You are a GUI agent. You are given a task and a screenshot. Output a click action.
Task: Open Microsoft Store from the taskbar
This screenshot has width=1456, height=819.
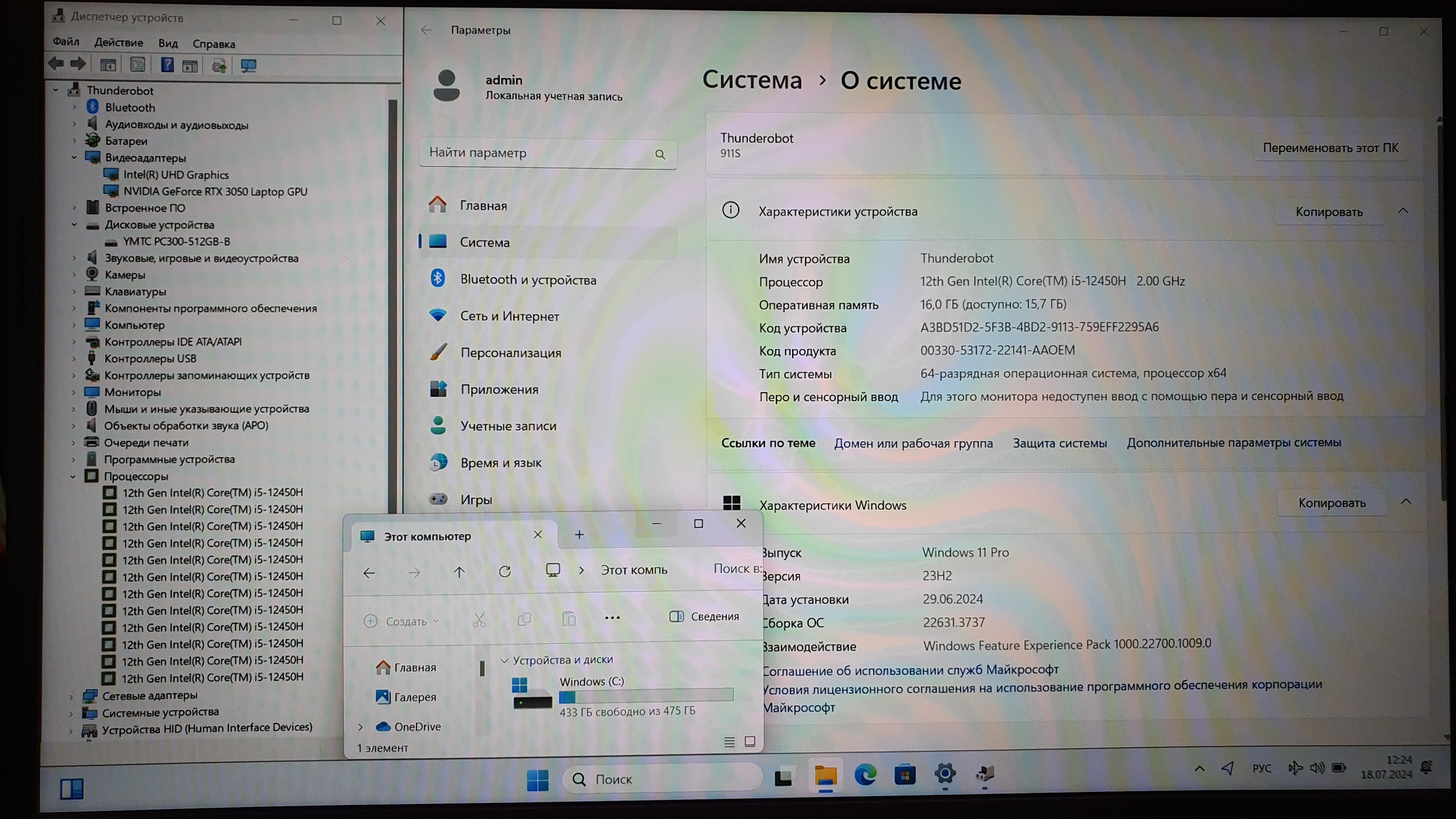point(905,775)
